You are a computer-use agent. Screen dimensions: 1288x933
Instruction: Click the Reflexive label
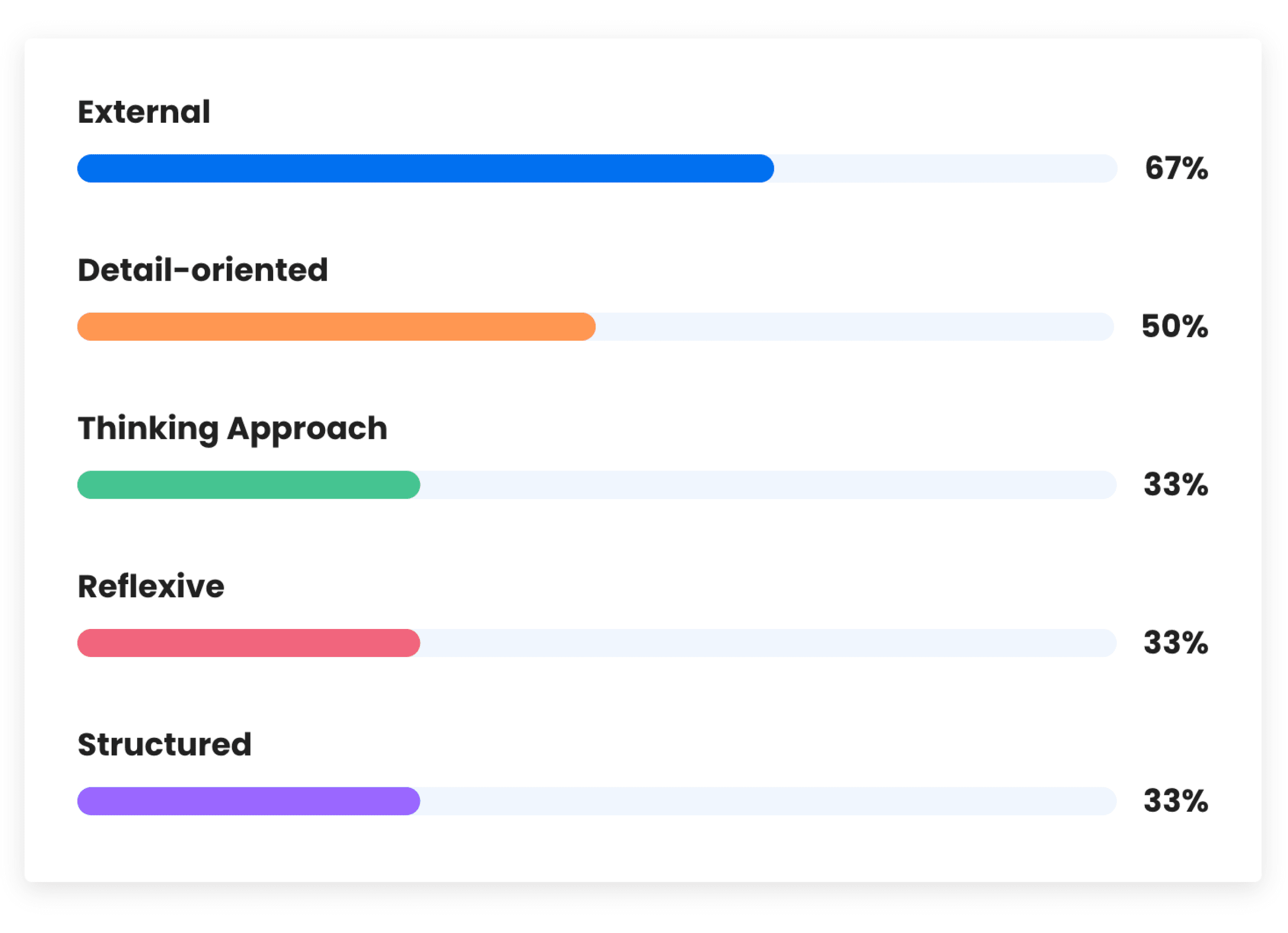tap(150, 586)
